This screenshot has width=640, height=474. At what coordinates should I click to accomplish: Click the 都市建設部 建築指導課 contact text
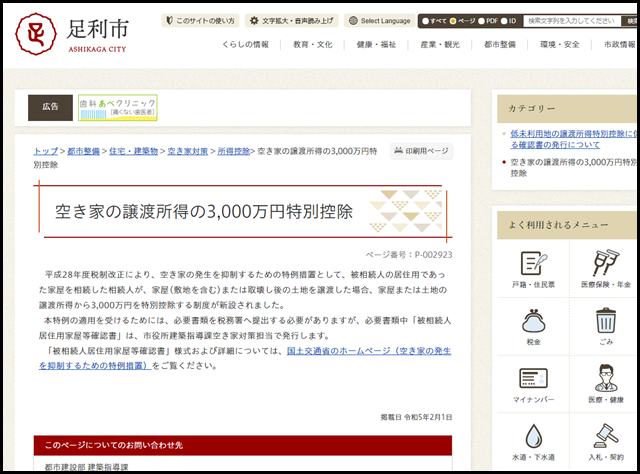click(86, 467)
